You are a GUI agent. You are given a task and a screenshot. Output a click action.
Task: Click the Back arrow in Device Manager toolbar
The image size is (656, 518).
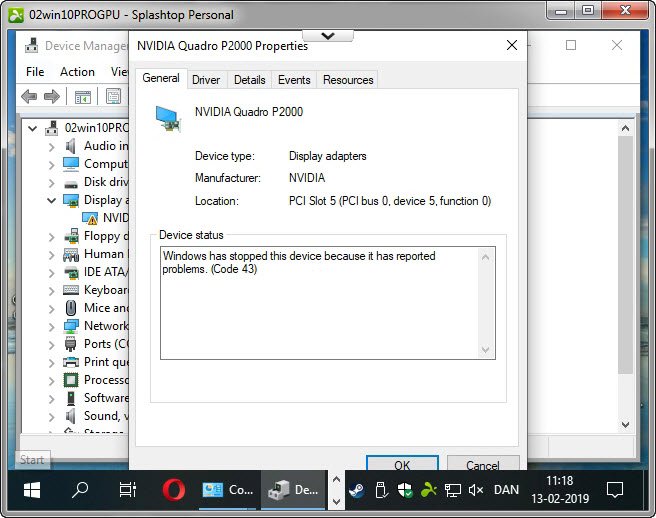(29, 97)
